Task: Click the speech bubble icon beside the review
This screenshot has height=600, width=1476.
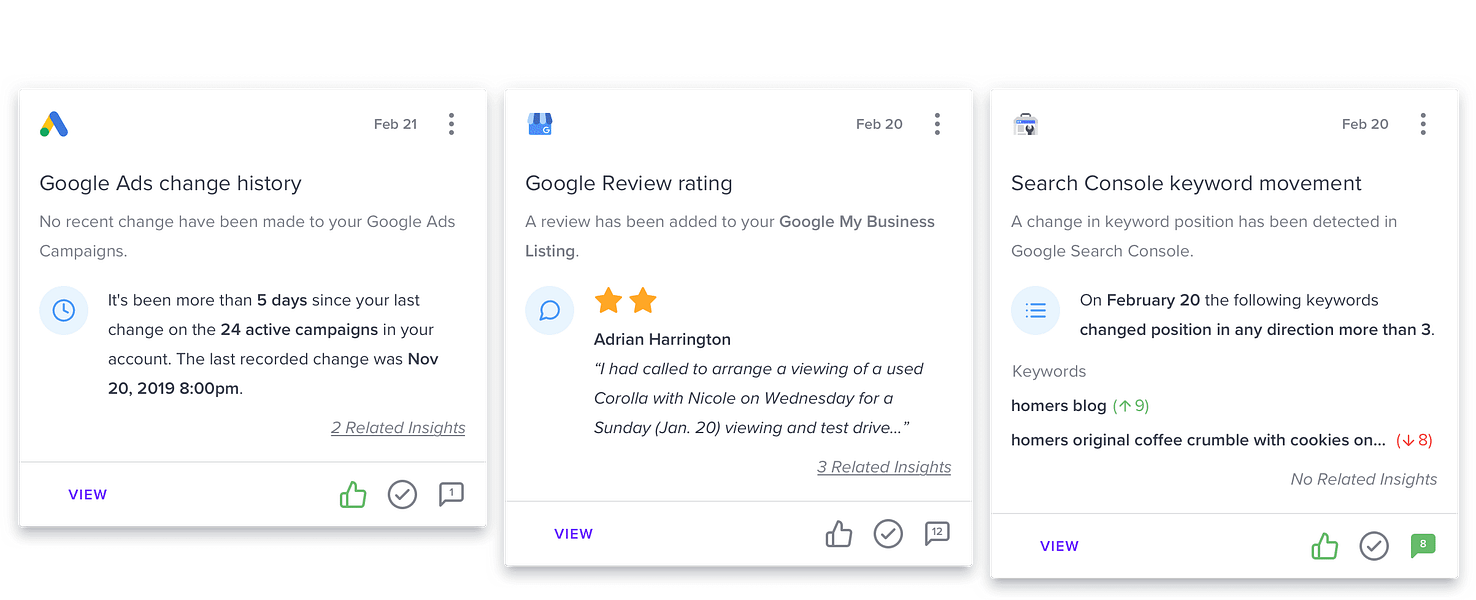Action: [x=549, y=310]
